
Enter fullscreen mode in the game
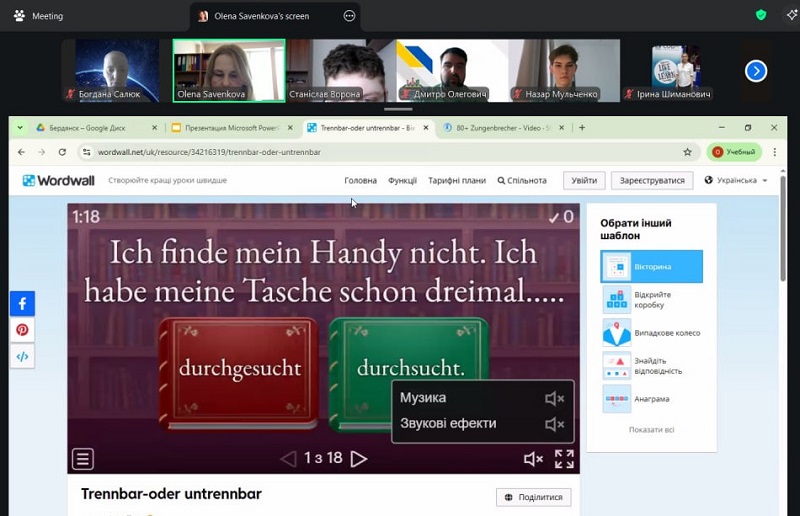pyautogui.click(x=564, y=459)
